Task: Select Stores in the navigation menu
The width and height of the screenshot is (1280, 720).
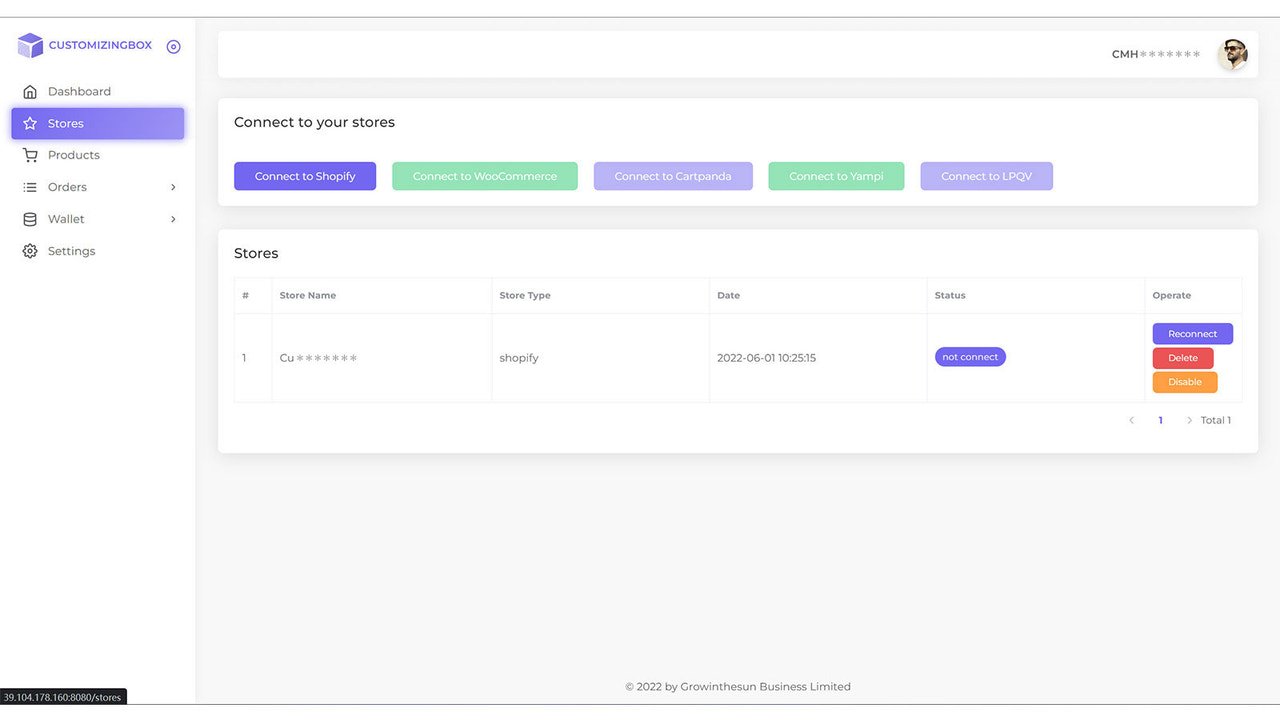Action: coord(67,123)
